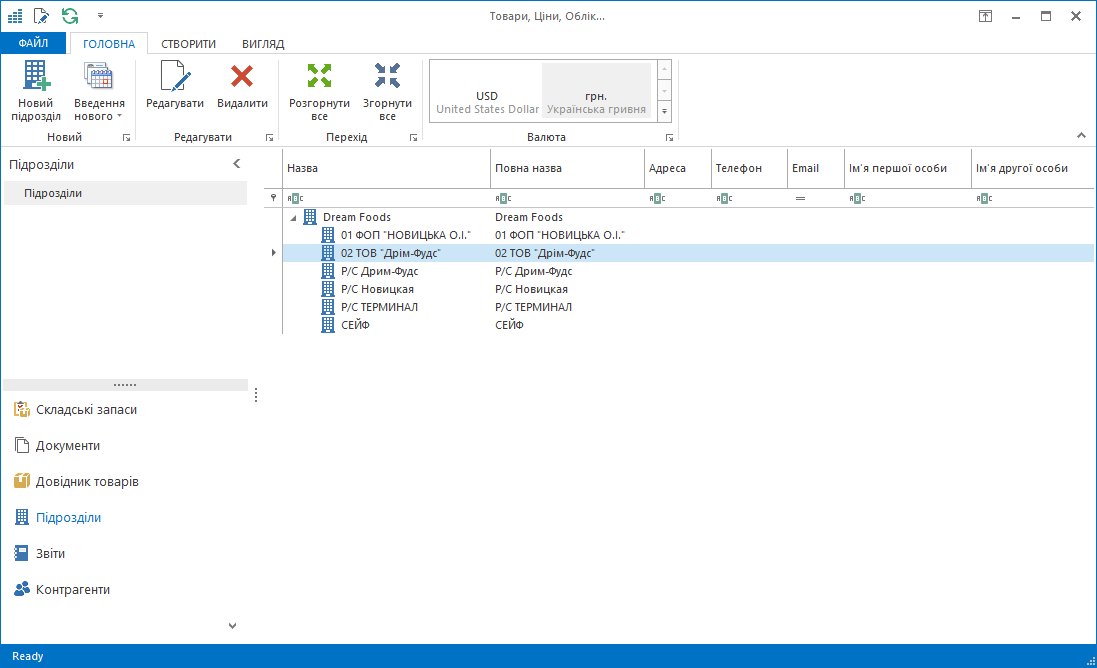Sort by the Повна назва column header

point(567,168)
